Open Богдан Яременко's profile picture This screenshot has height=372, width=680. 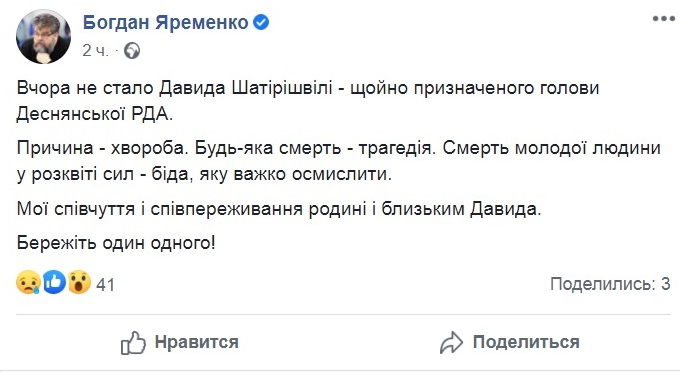click(43, 36)
